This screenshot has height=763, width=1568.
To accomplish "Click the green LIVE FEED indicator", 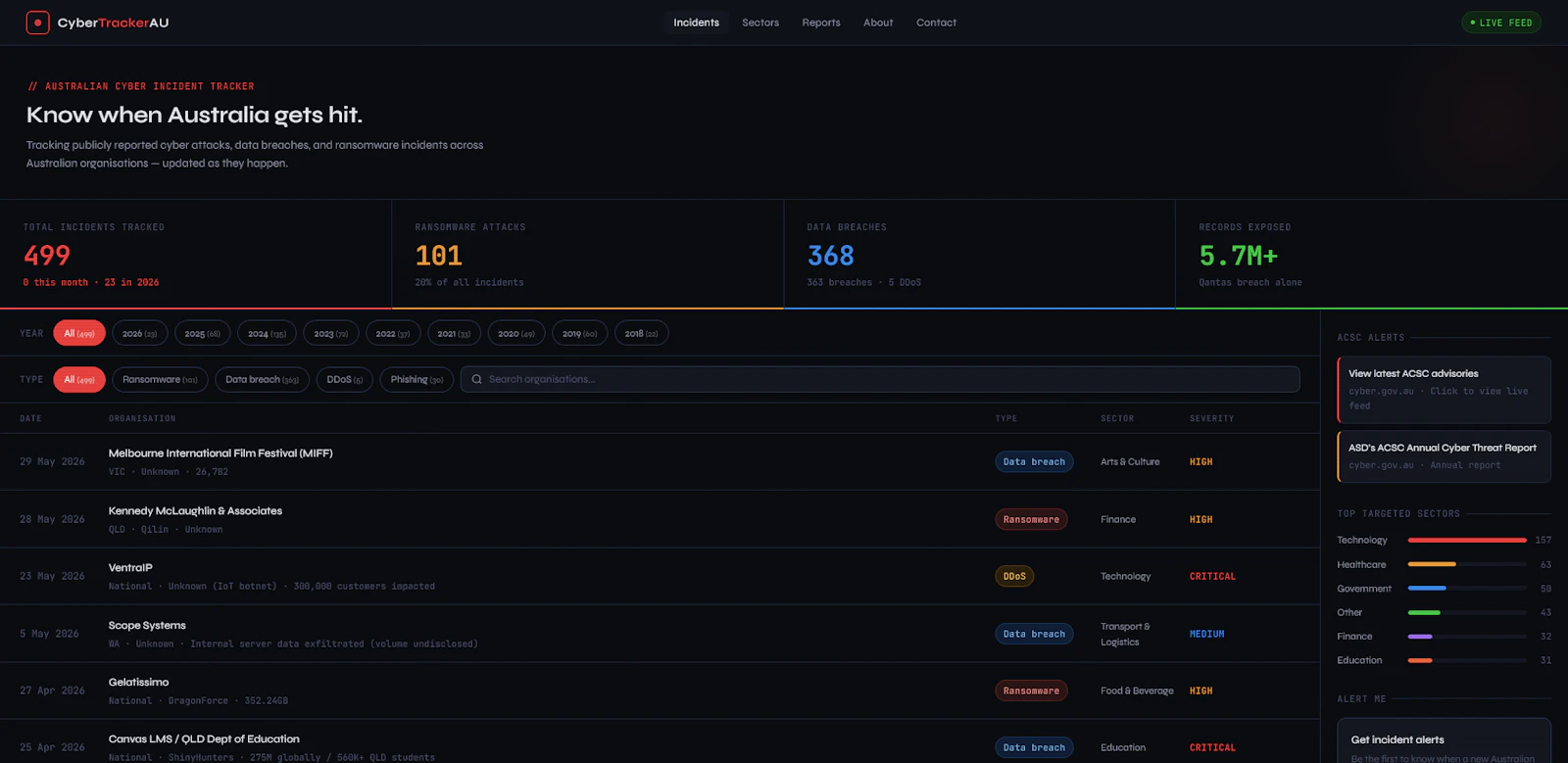I will (1501, 23).
